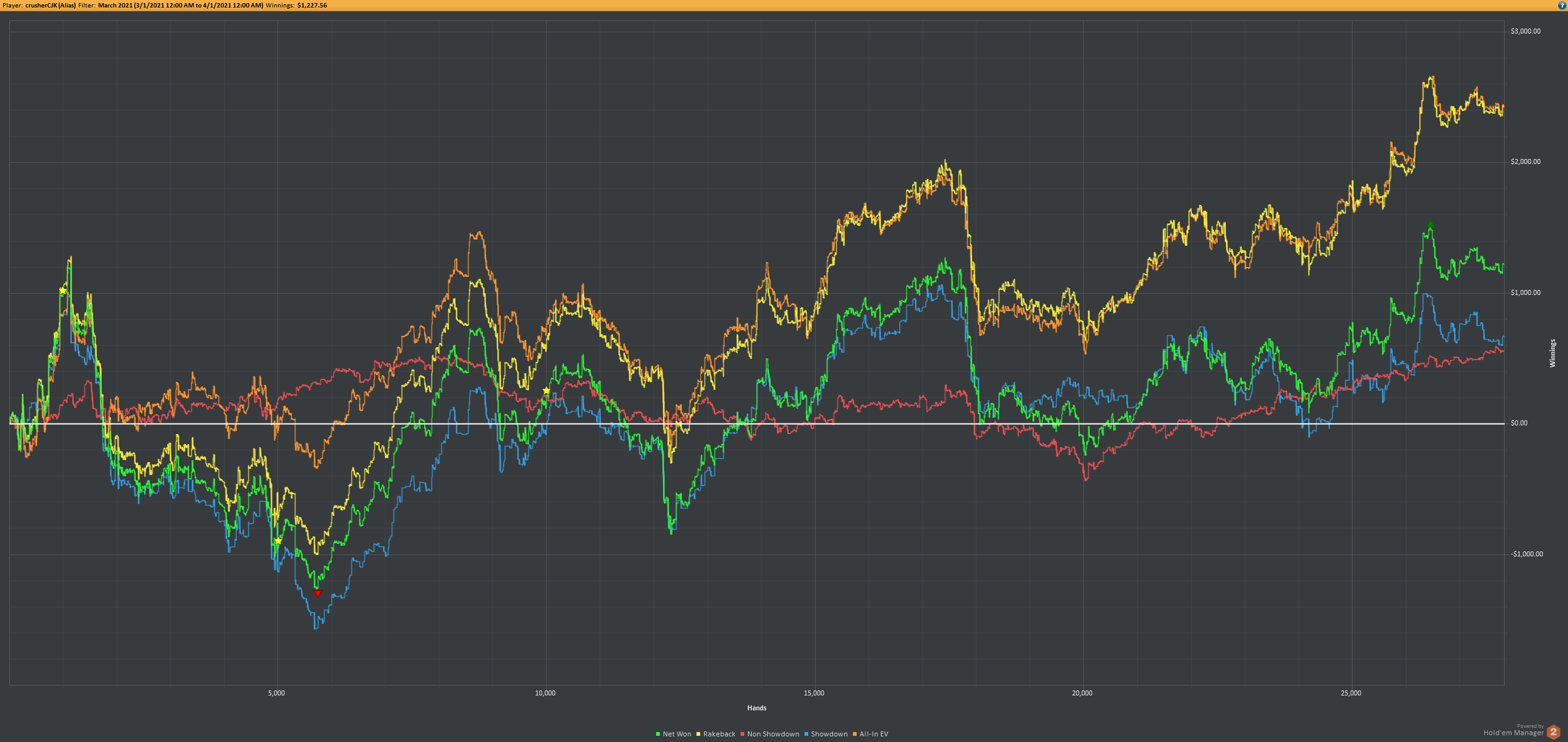Click the "-$1,000.00" y-axis label
1568x742 pixels.
[1526, 554]
